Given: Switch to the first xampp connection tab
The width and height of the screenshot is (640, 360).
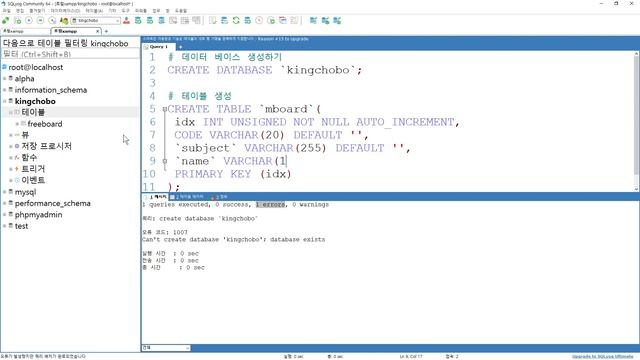Looking at the screenshot, I should [x=25, y=31].
